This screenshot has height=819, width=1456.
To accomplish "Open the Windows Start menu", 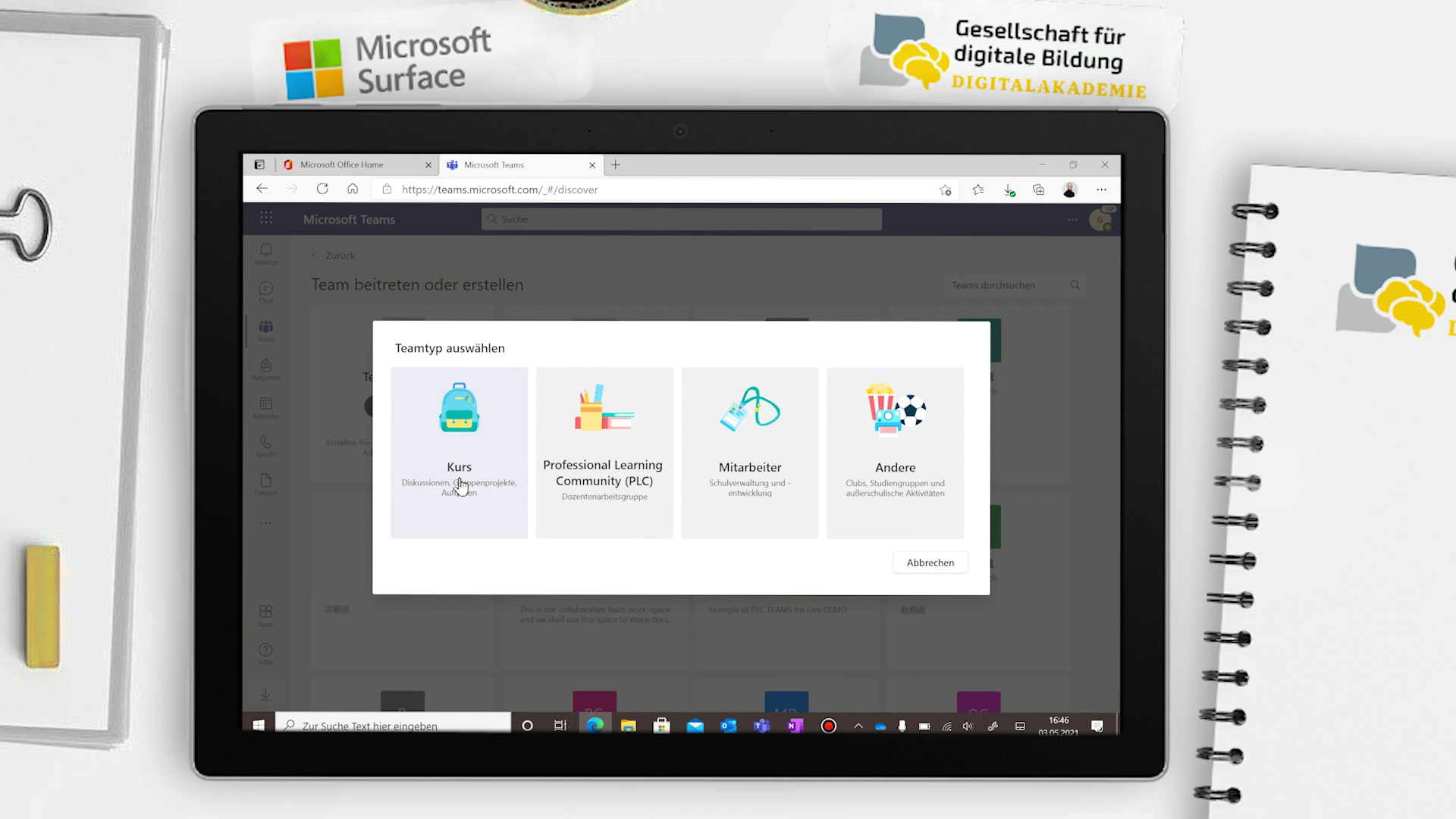I will [259, 726].
